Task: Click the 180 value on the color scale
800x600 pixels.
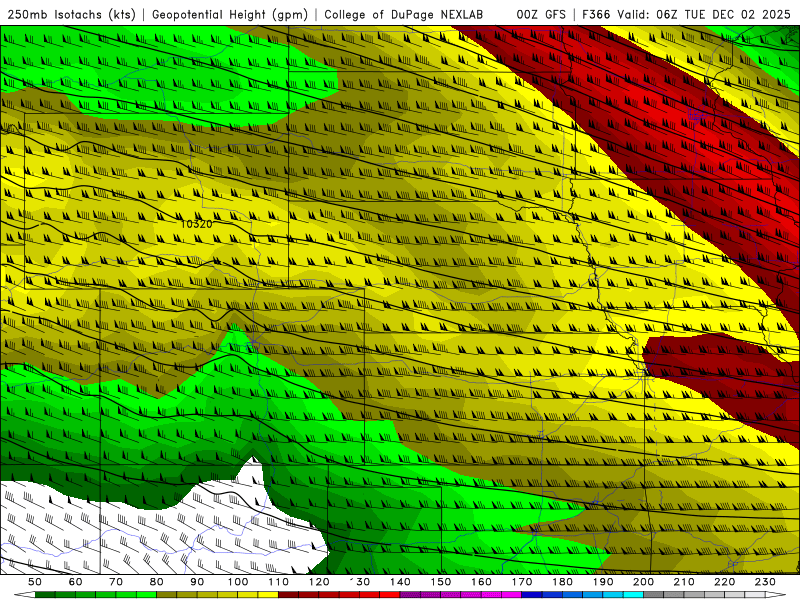Action: (562, 582)
